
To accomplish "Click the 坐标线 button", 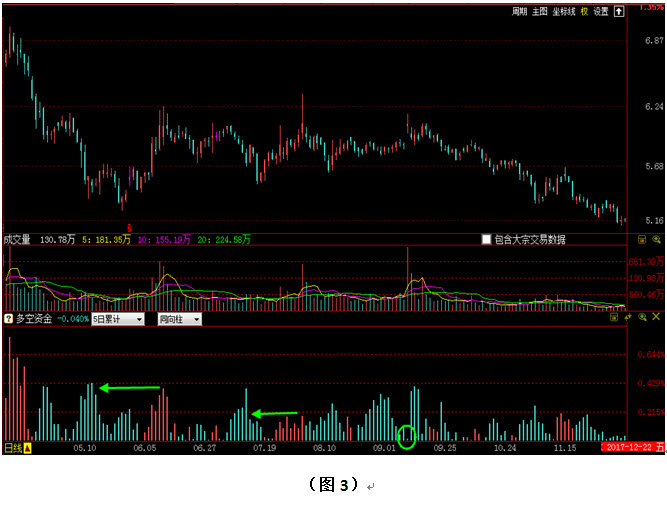I will coord(564,12).
